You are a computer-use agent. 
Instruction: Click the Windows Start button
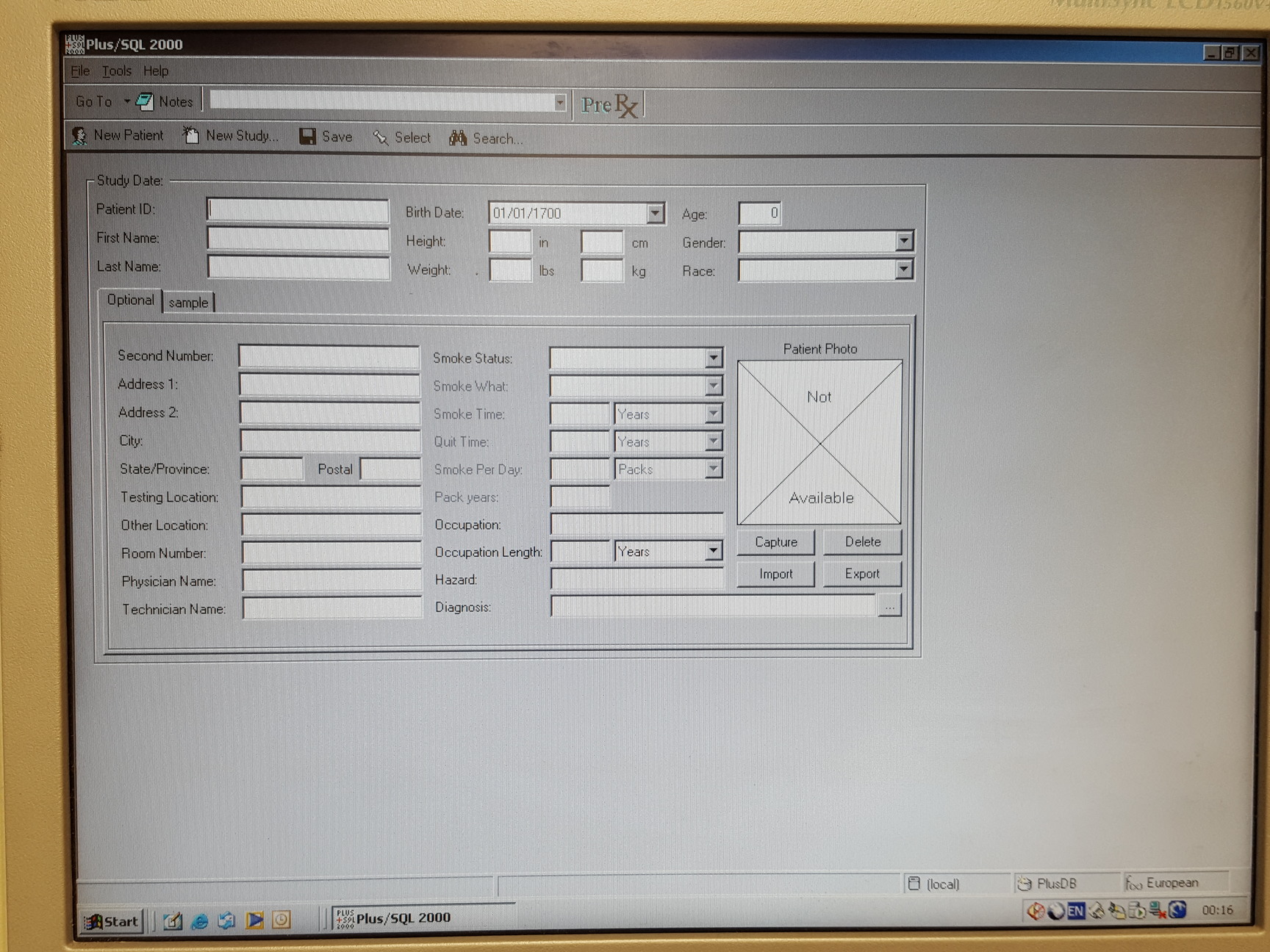pyautogui.click(x=112, y=921)
